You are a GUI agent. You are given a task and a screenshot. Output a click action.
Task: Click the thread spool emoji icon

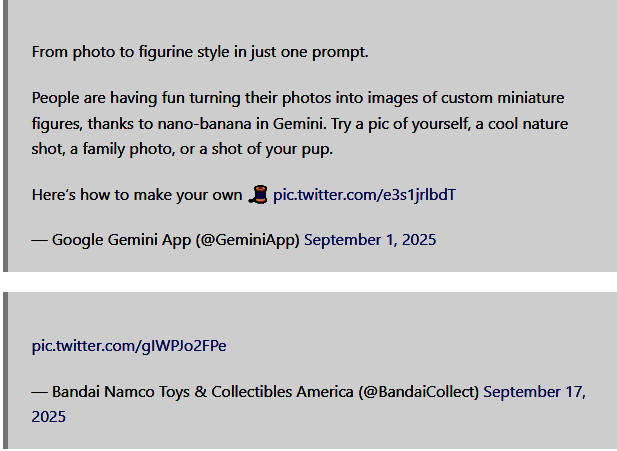point(259,194)
